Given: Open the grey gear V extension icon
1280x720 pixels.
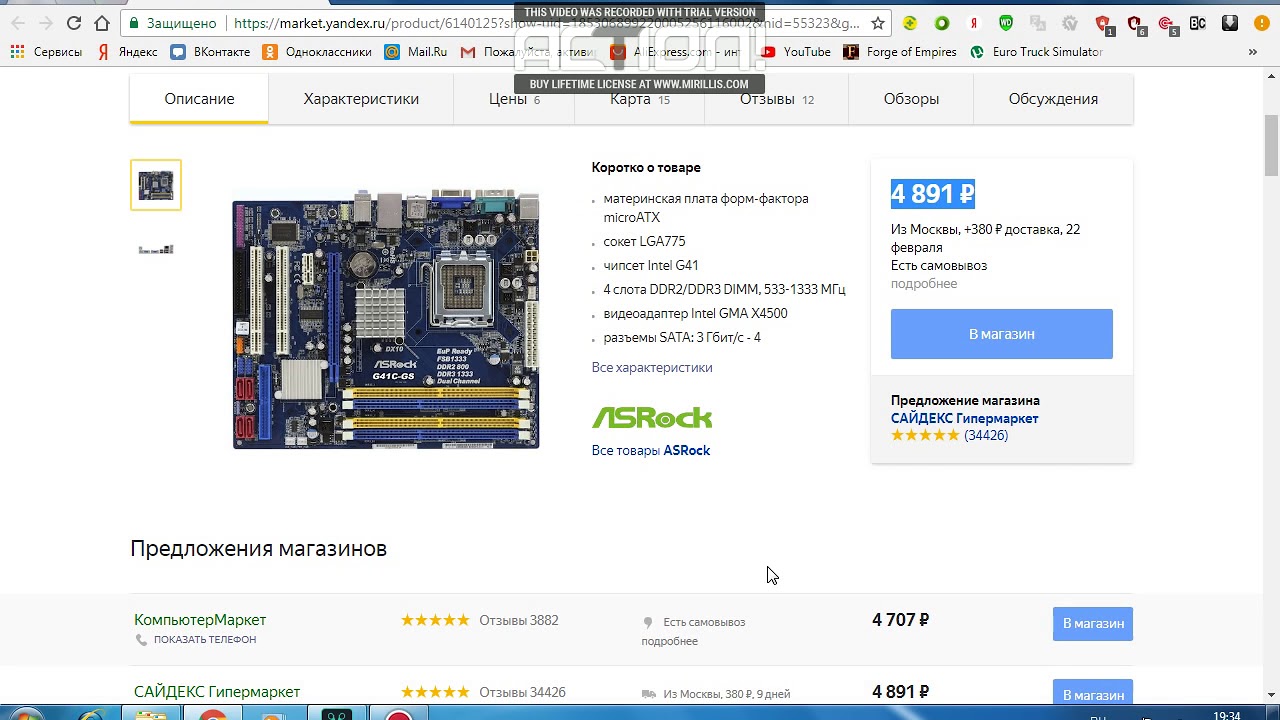Looking at the screenshot, I should [1070, 23].
